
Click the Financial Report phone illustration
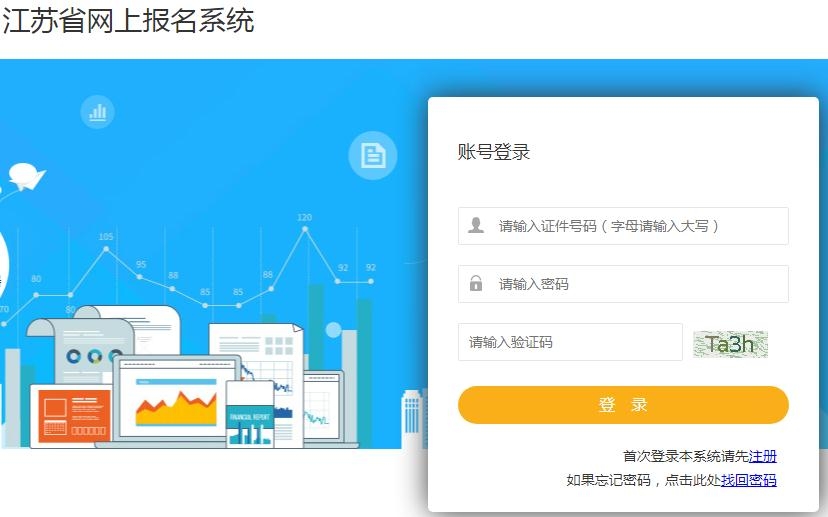[250, 414]
